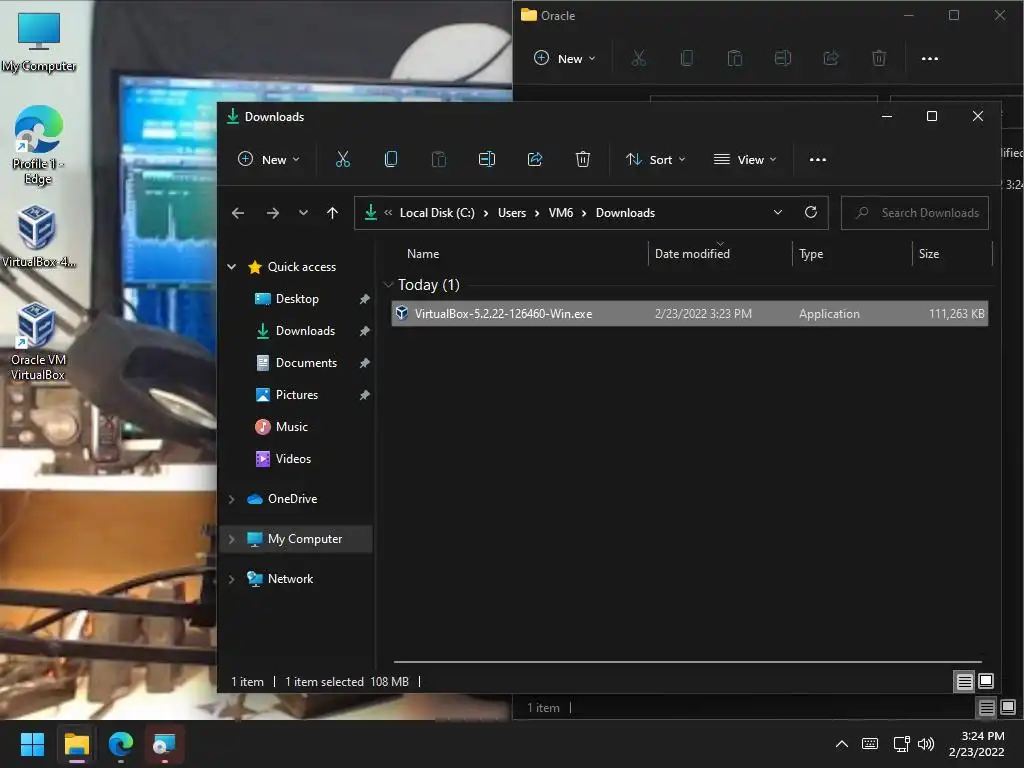Open Downloads in Quick access sidebar
Viewport: 1024px width, 768px height.
point(305,330)
